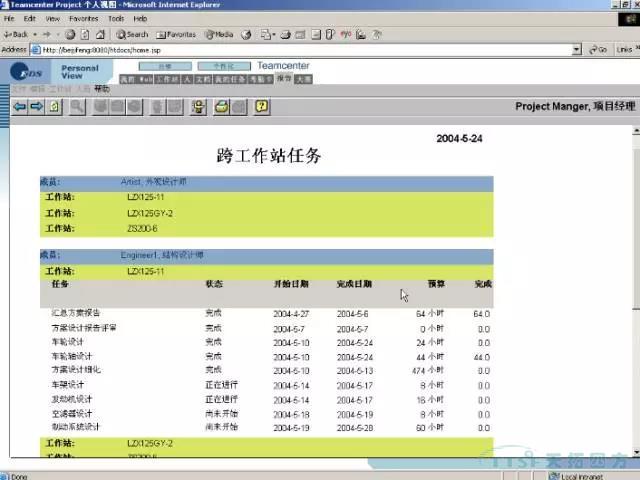640x480 pixels.
Task: Click the printer icon in Teamcenter toolbar
Action: pyautogui.click(x=222, y=106)
